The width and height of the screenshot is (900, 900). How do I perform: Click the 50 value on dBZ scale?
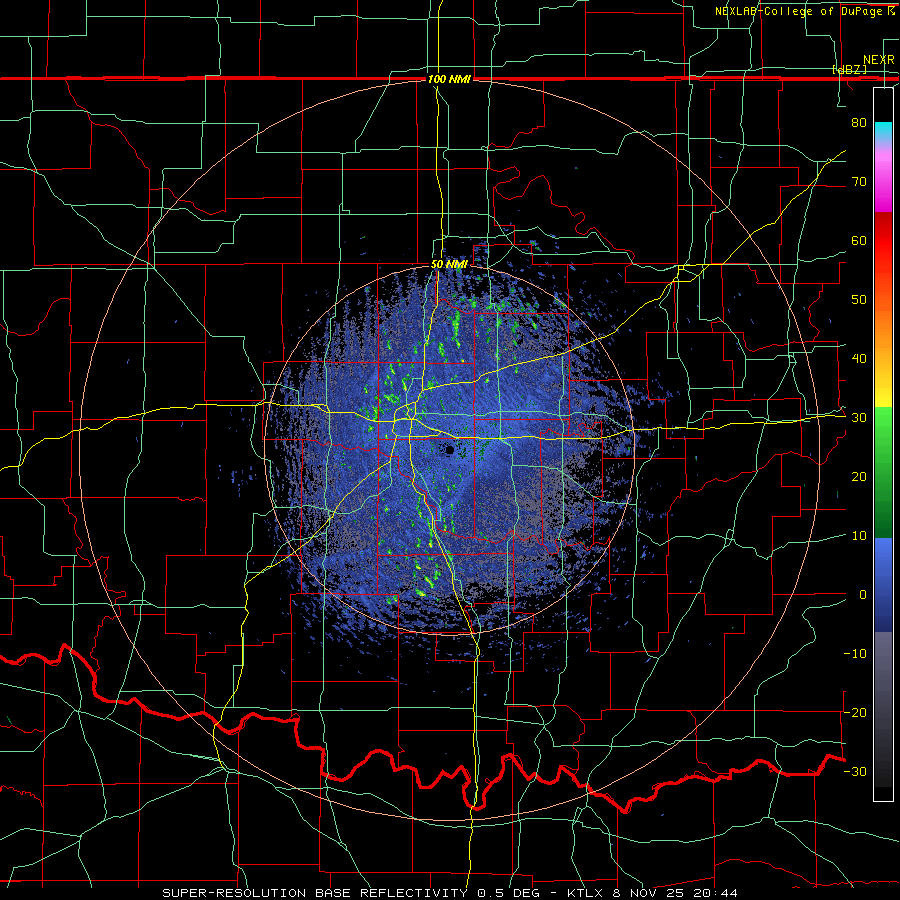[859, 300]
